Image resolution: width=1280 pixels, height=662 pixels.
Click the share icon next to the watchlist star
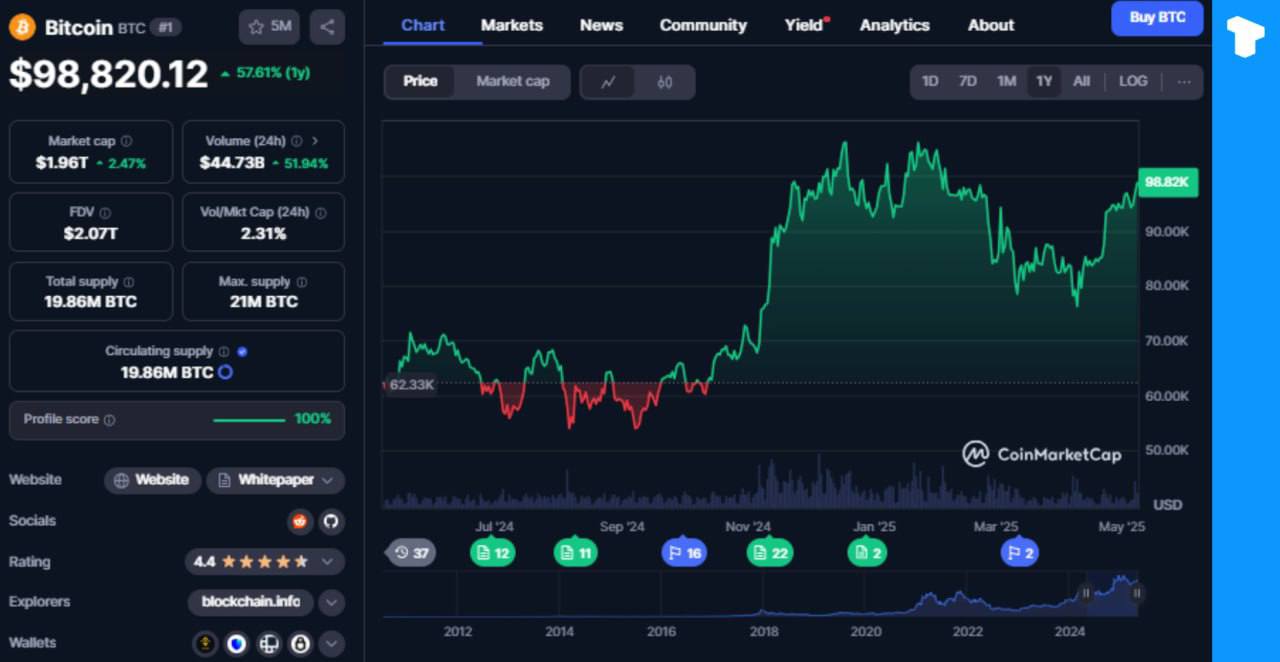point(327,27)
